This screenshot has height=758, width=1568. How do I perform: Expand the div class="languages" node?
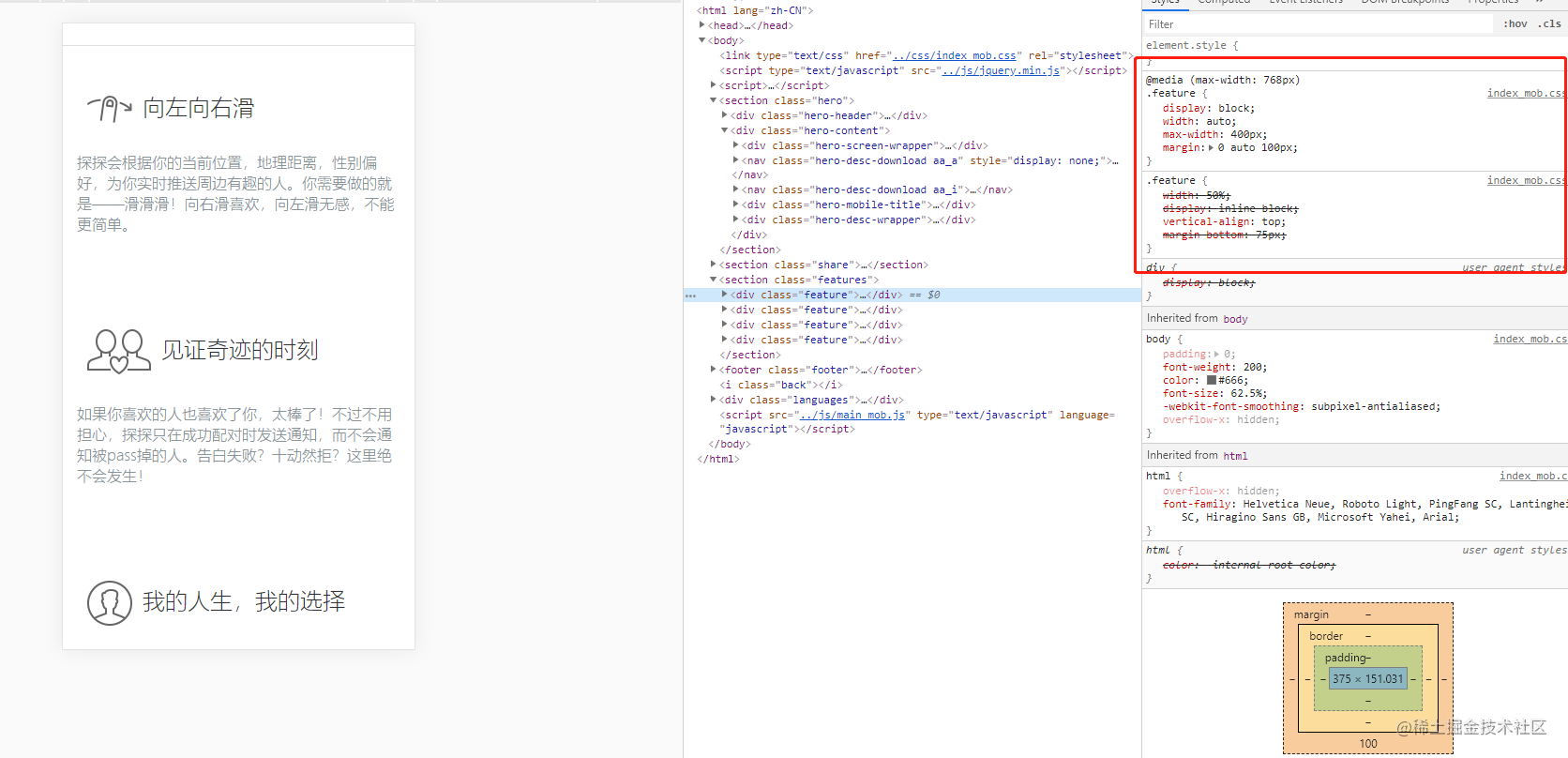tap(714, 400)
